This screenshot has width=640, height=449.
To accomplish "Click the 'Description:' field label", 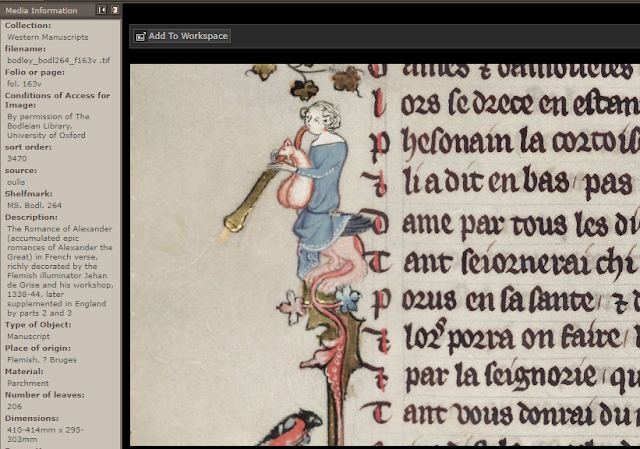I will coord(31,217).
